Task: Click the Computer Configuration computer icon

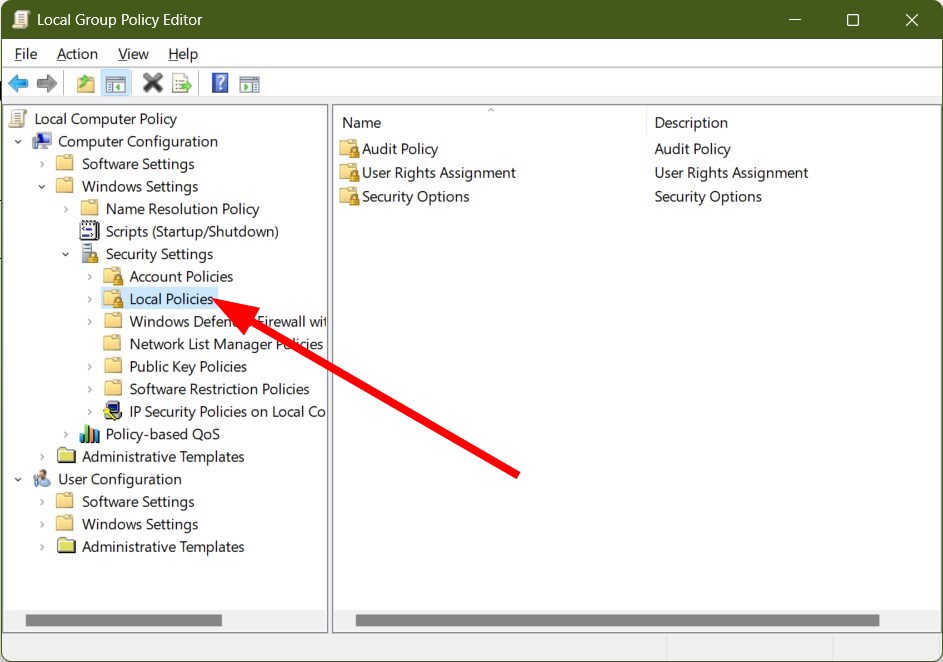Action: coord(42,141)
